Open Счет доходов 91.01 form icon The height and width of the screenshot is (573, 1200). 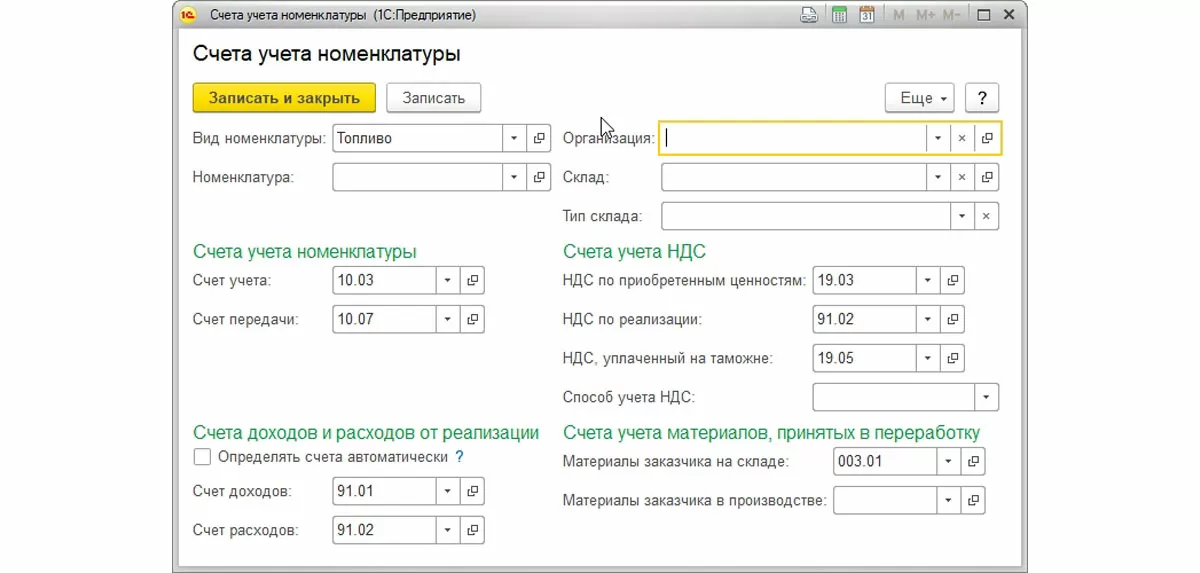tap(473, 491)
